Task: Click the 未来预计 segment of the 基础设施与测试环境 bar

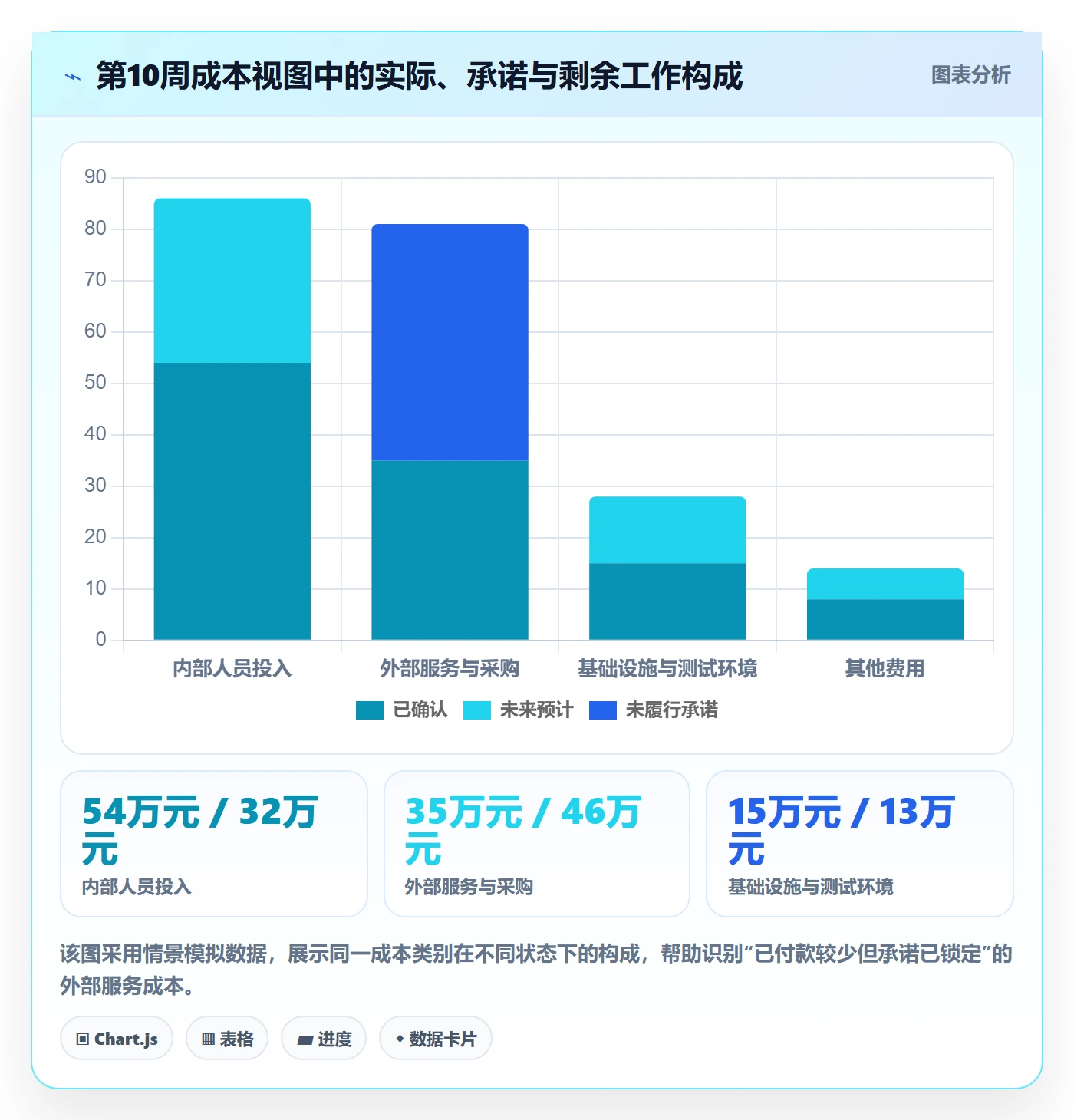Action: [667, 530]
